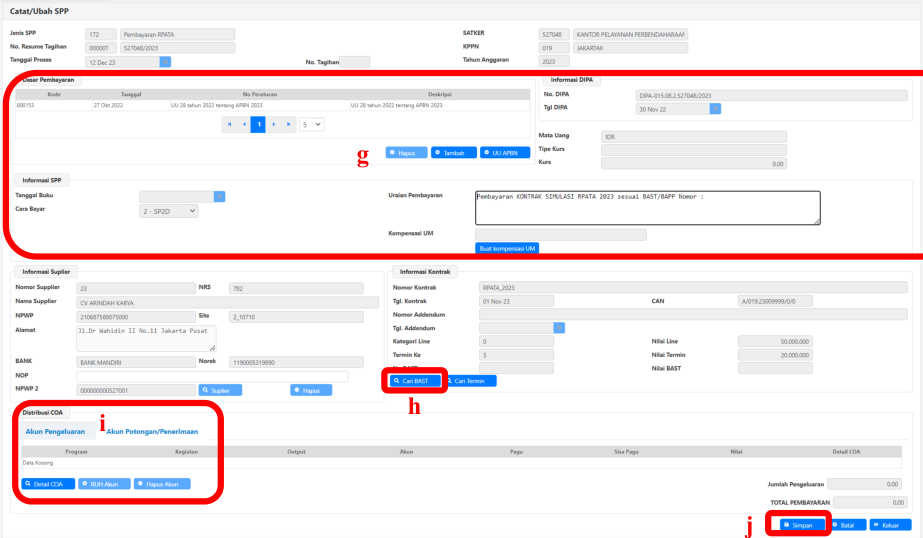This screenshot has width=923, height=538.
Task: Click the Buat kompensasi UM button
Action: tap(509, 248)
